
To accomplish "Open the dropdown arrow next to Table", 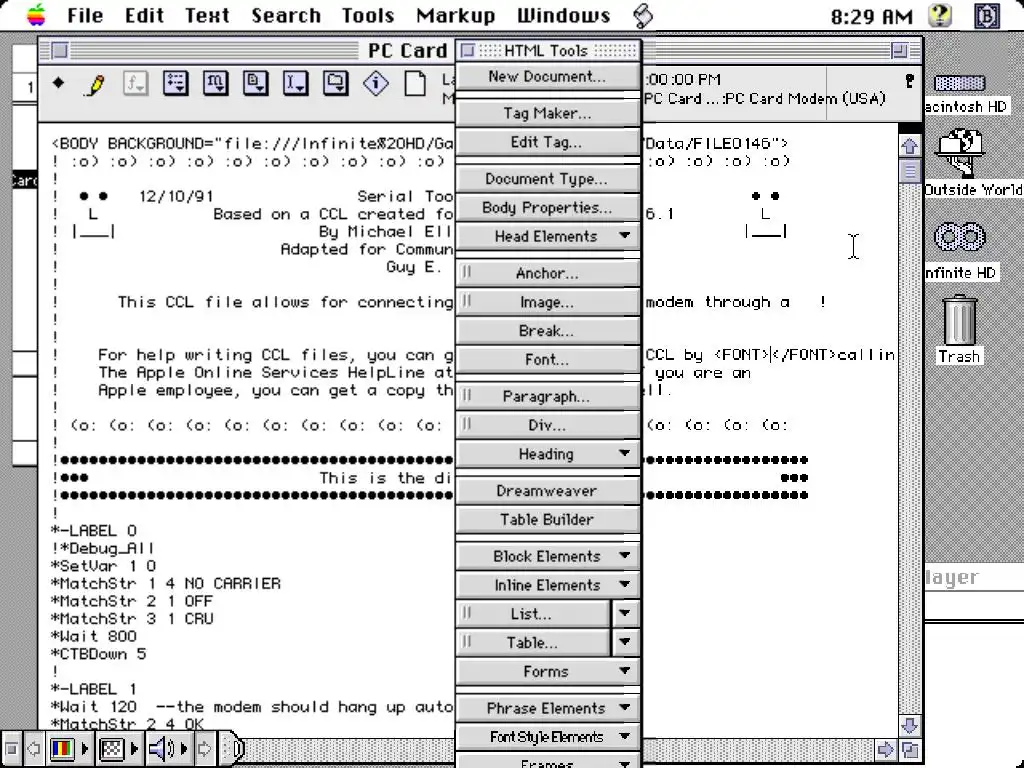I will pyautogui.click(x=625, y=642).
